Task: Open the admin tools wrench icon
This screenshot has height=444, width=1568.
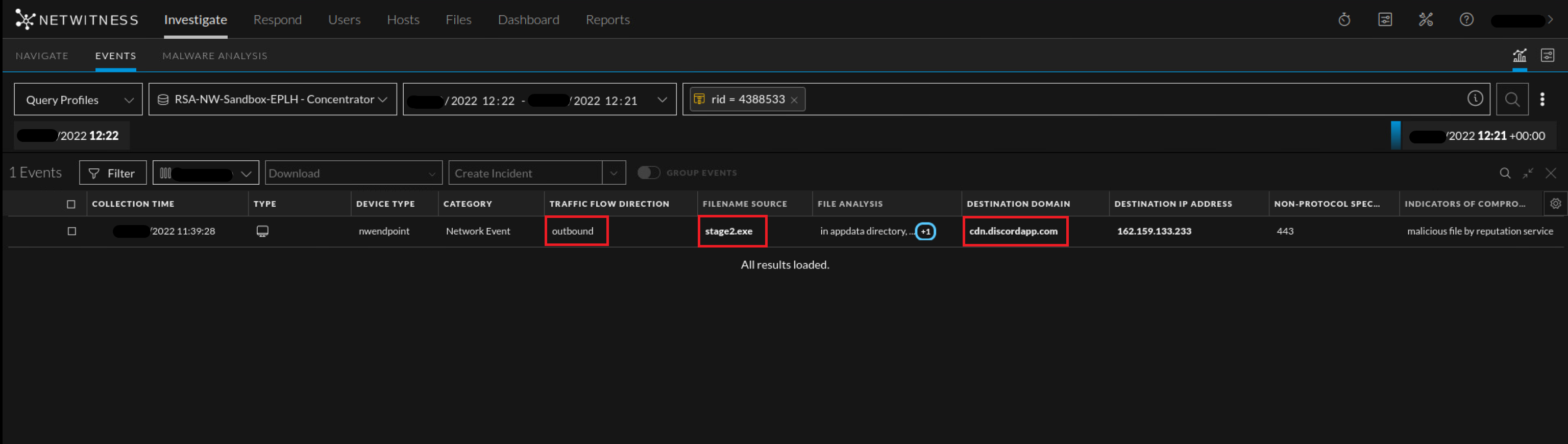Action: (1426, 20)
